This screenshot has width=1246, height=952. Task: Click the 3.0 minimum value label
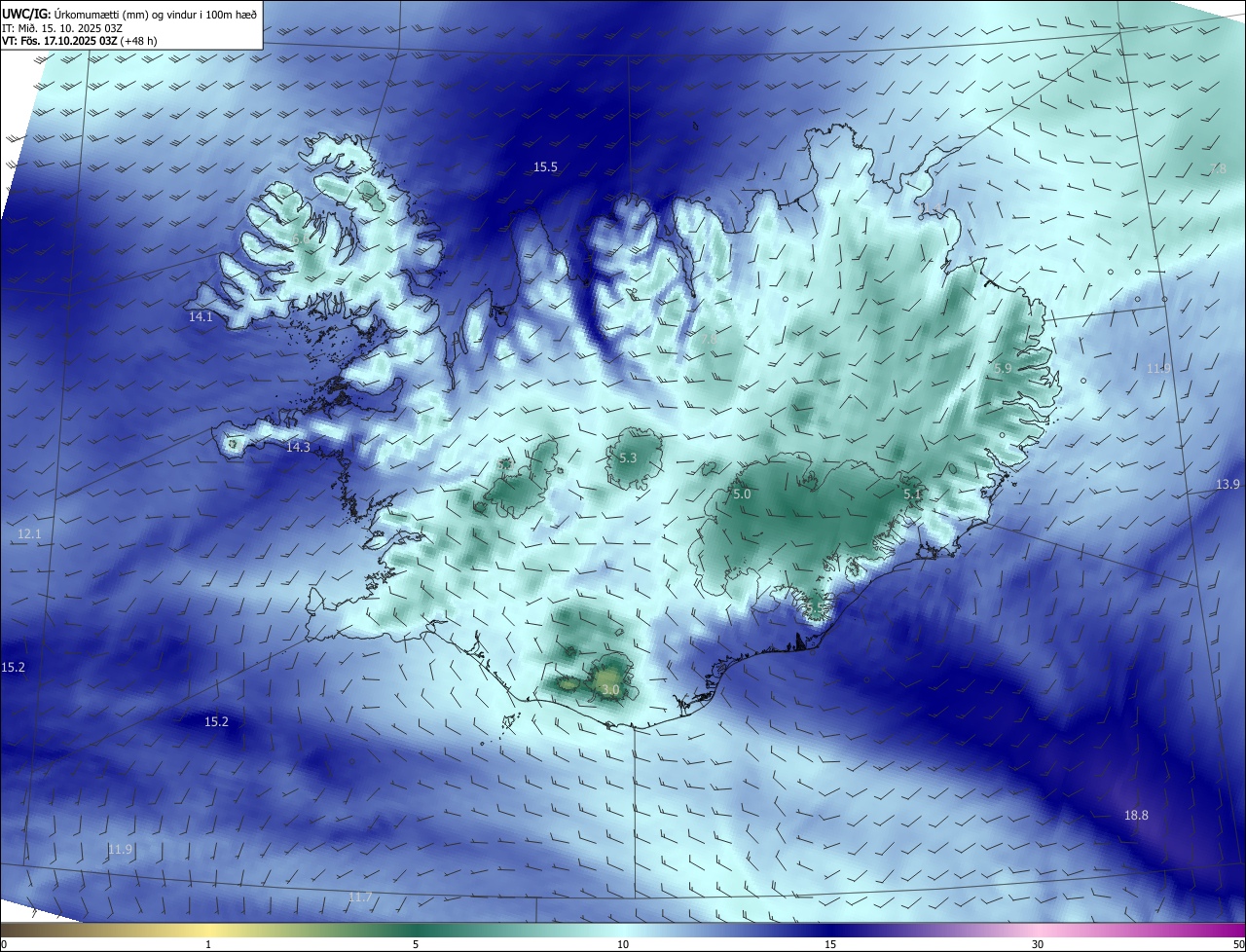click(x=610, y=690)
